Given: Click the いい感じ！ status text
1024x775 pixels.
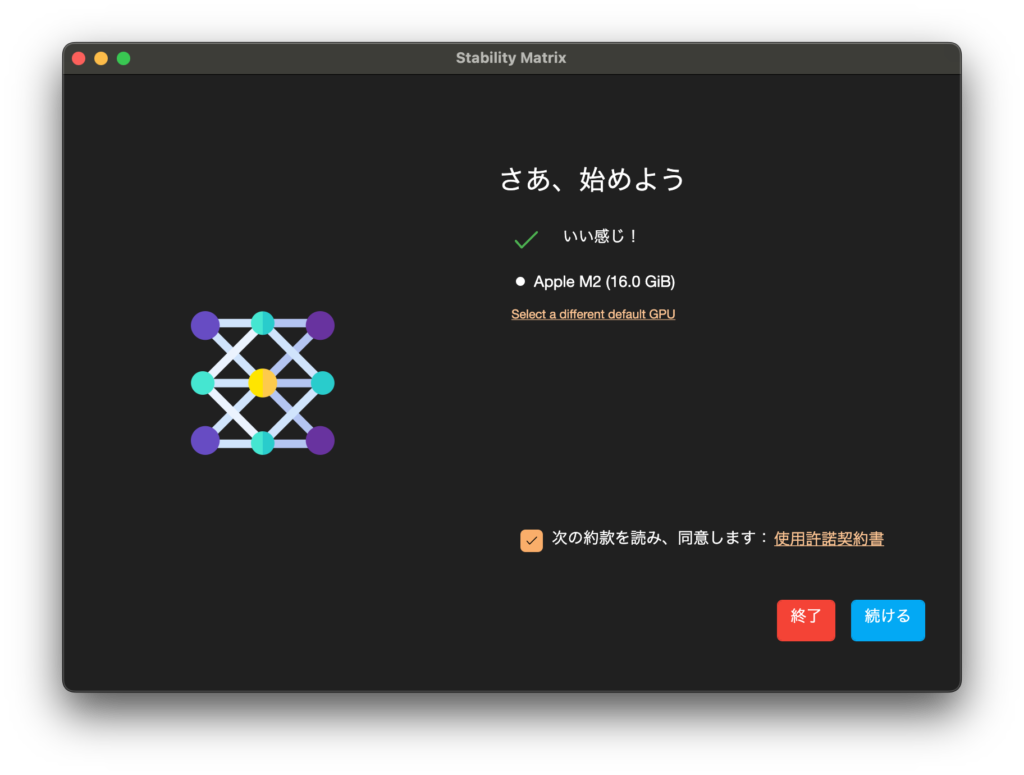Looking at the screenshot, I should click(600, 237).
